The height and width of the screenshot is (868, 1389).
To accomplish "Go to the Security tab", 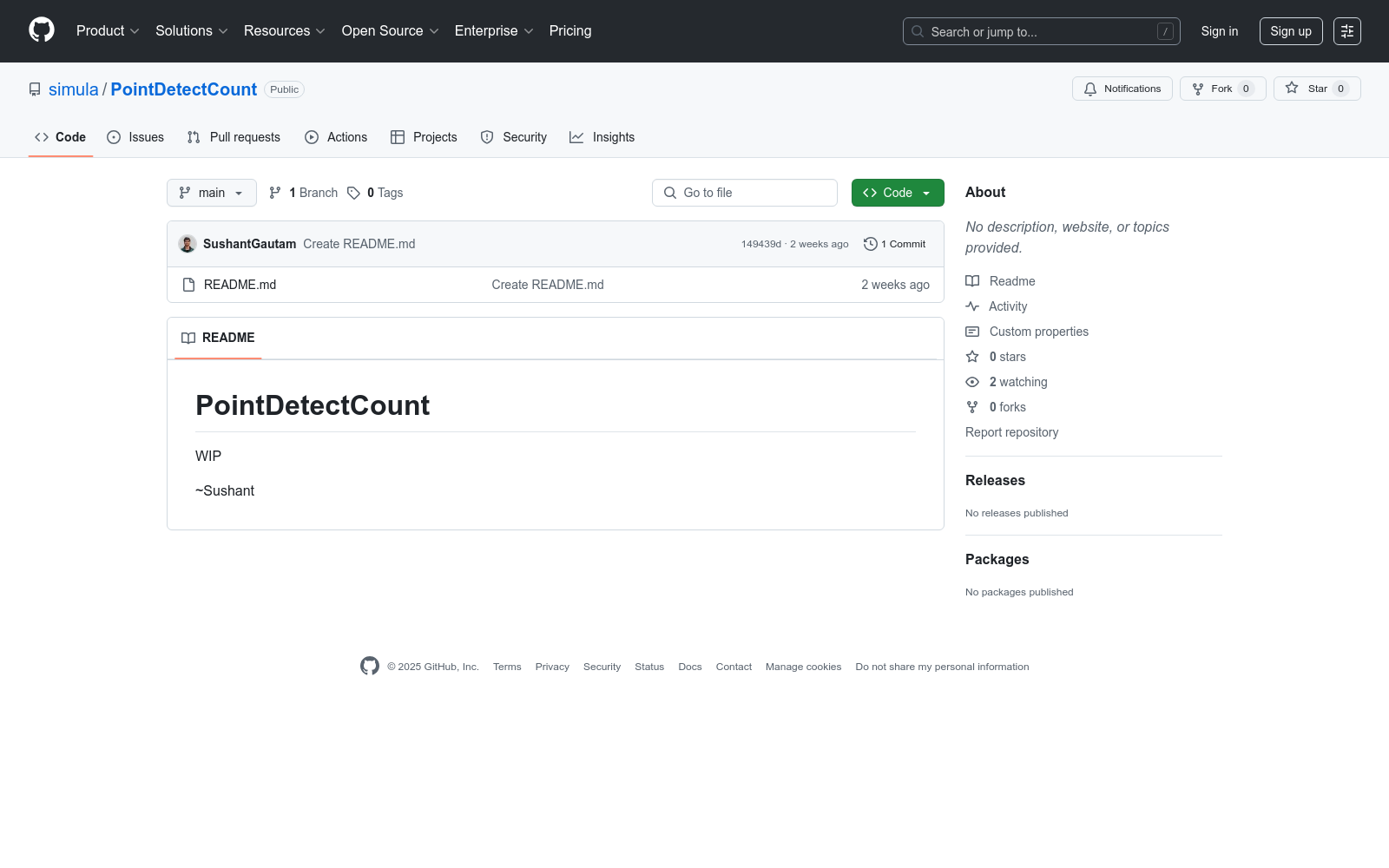I will 514,137.
